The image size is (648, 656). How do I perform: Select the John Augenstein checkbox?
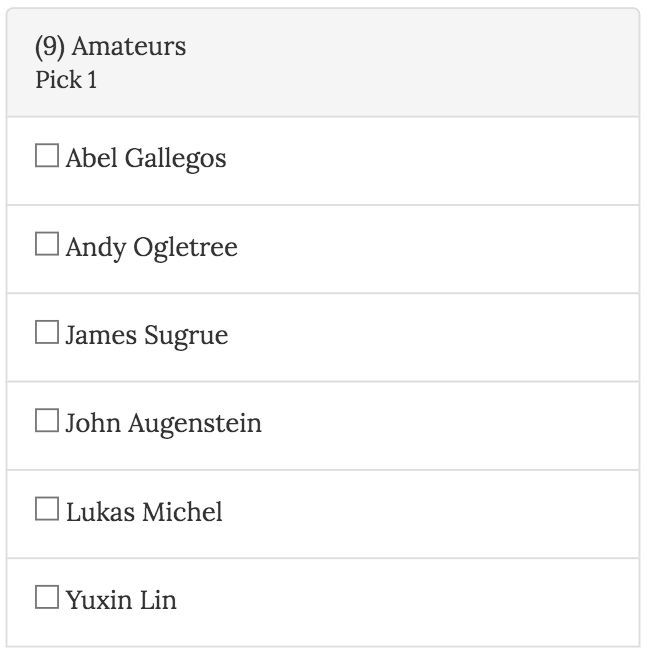click(47, 421)
